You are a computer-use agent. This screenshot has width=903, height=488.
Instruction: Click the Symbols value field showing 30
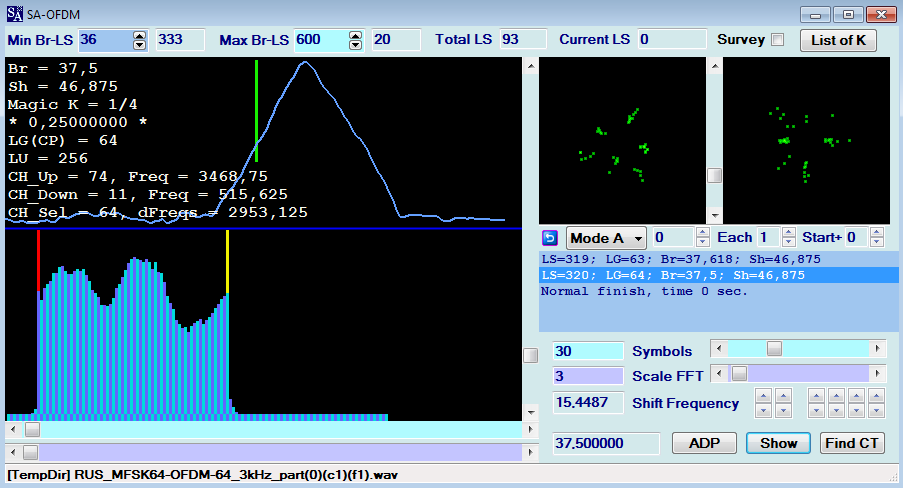[x=588, y=351]
